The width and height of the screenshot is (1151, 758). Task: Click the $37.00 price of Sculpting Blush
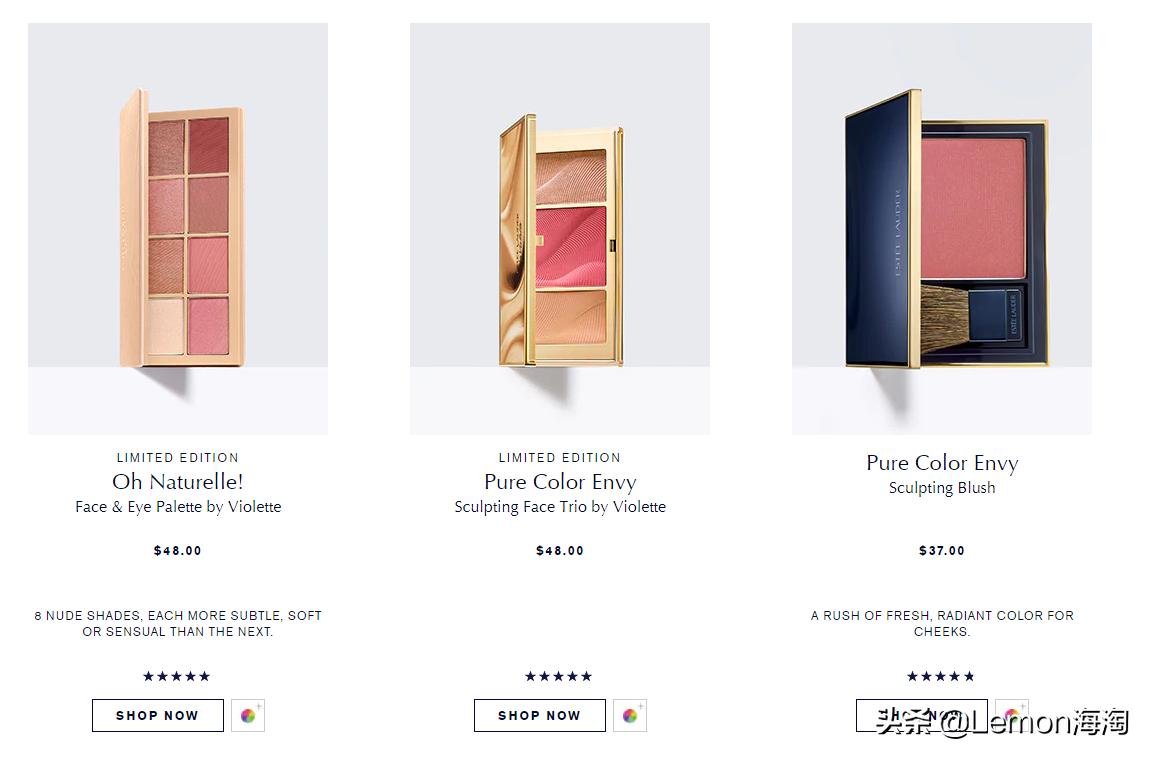point(942,551)
